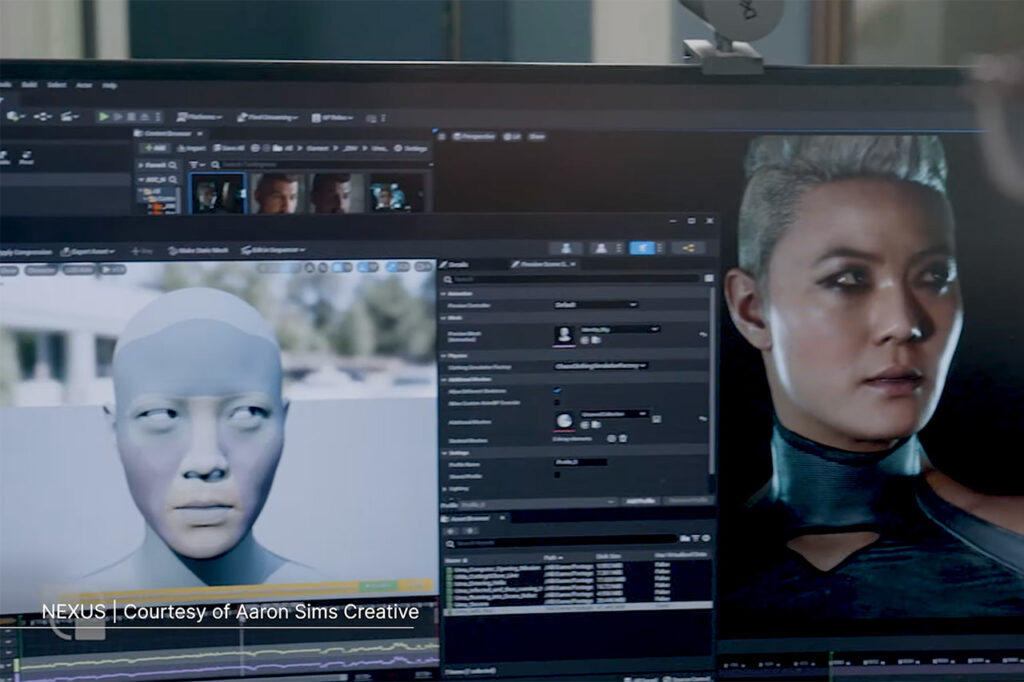1024x682 pixels.
Task: Toggle the highlighted blue camera mode button
Action: coord(641,248)
